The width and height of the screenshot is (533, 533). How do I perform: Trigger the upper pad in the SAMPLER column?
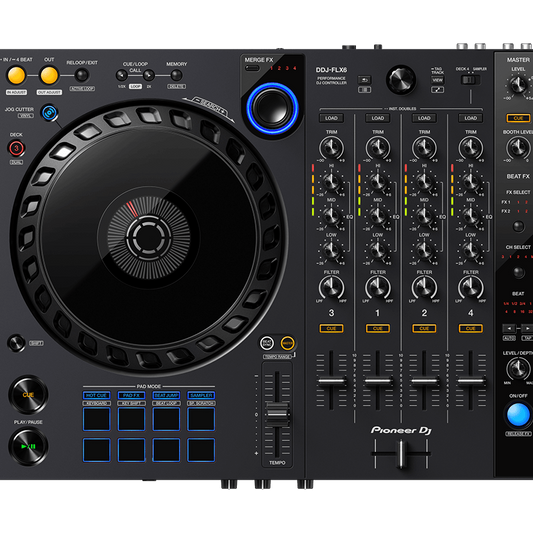pyautogui.click(x=201, y=419)
